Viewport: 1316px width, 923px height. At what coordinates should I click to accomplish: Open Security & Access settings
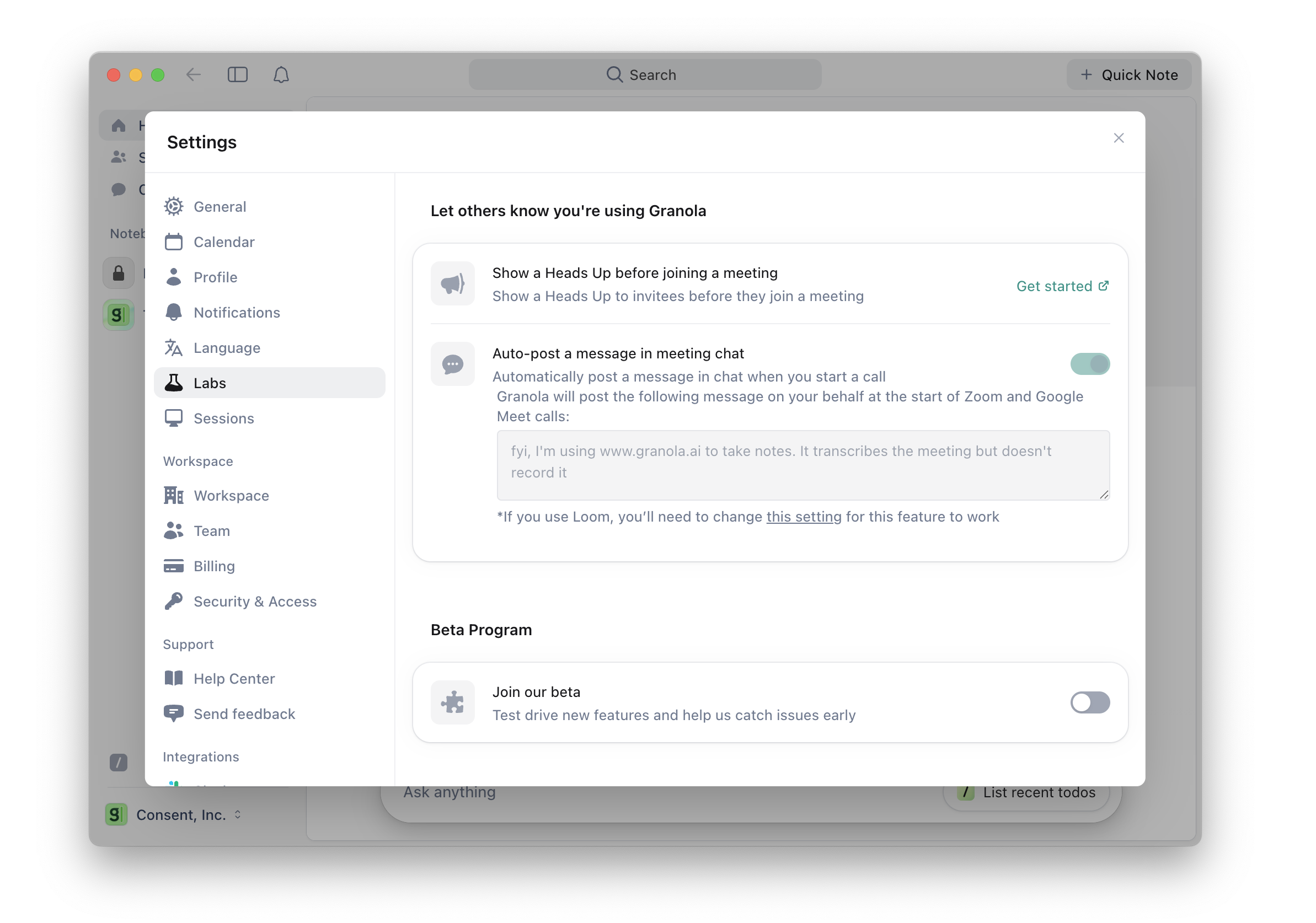tap(254, 601)
